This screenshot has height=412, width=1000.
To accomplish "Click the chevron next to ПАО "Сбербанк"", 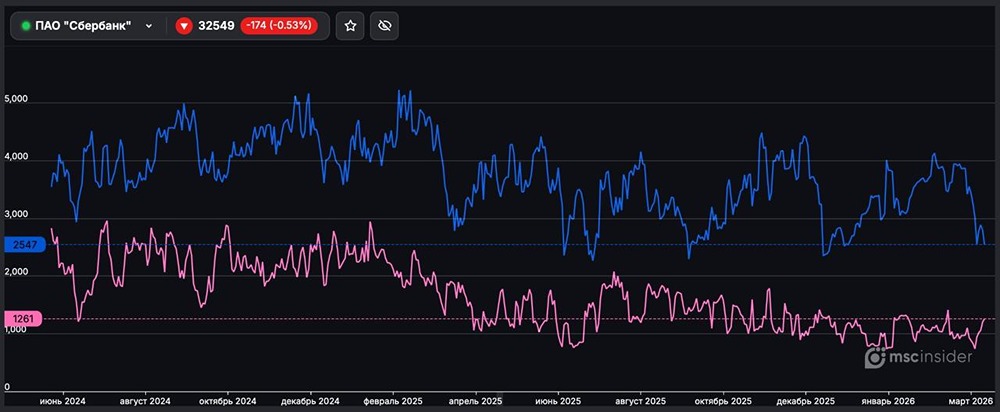I will click(x=149, y=26).
